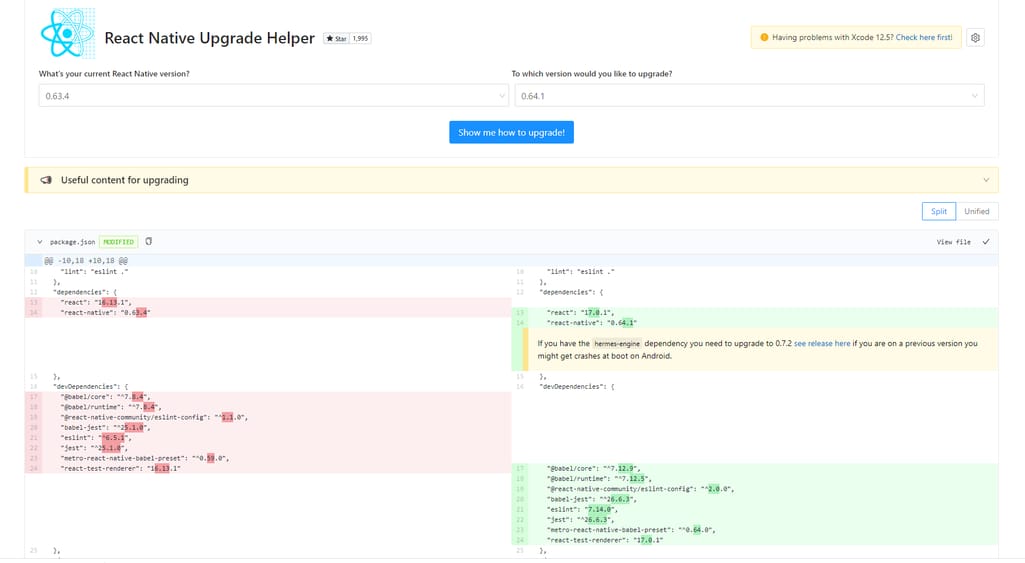Open the see release here link

pos(822,343)
